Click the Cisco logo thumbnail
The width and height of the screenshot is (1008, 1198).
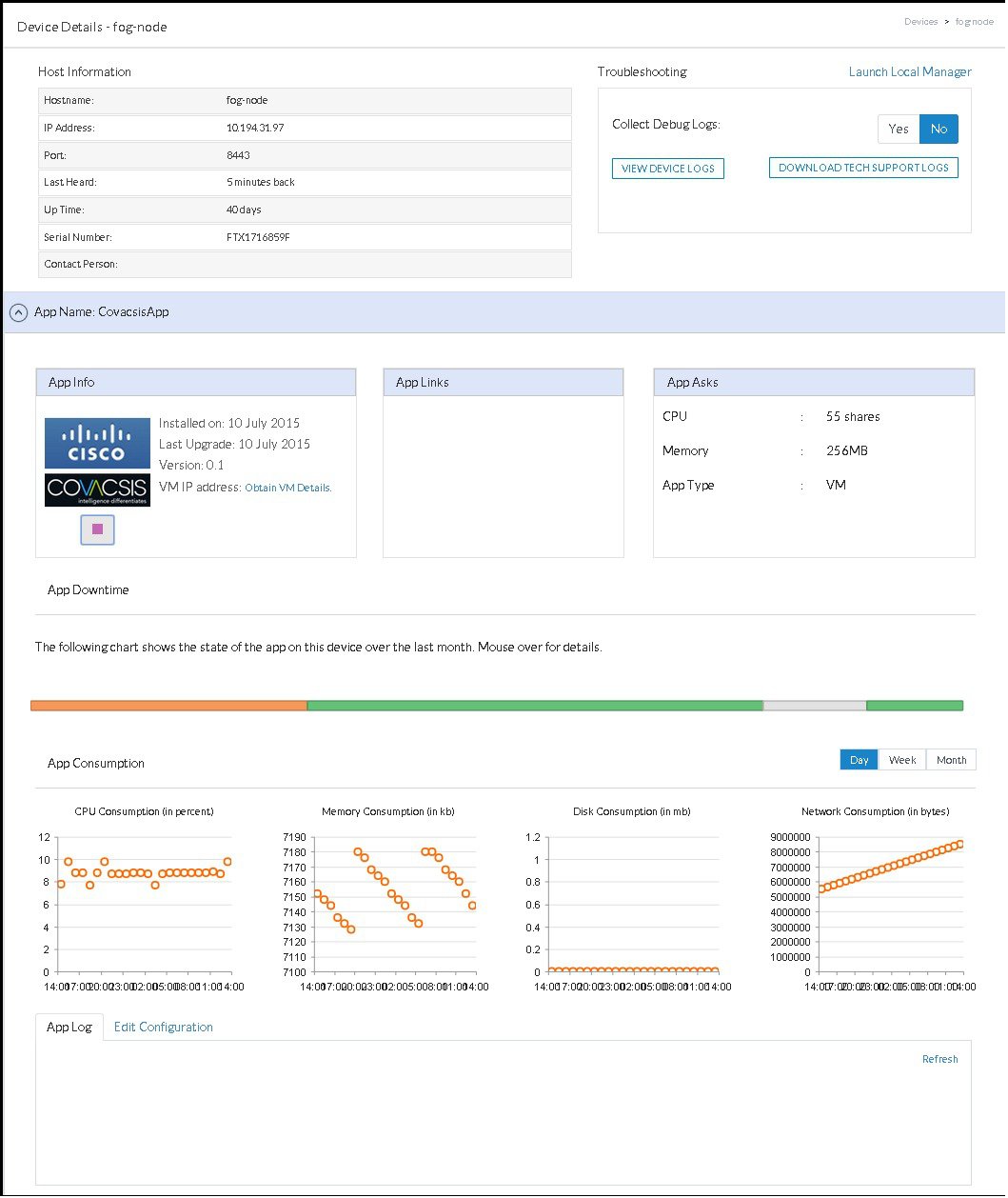(x=97, y=444)
